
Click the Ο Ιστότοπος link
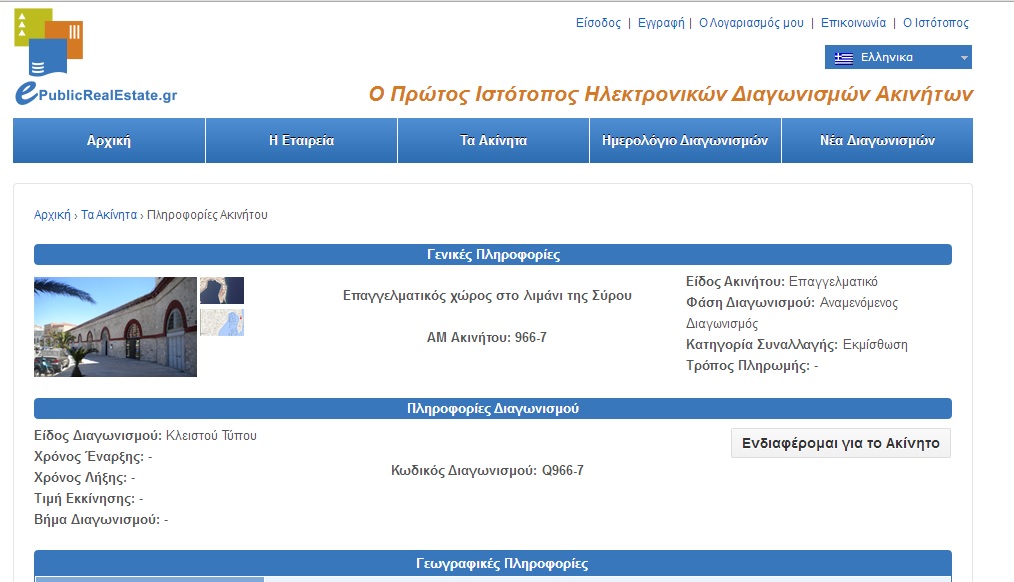[936, 23]
